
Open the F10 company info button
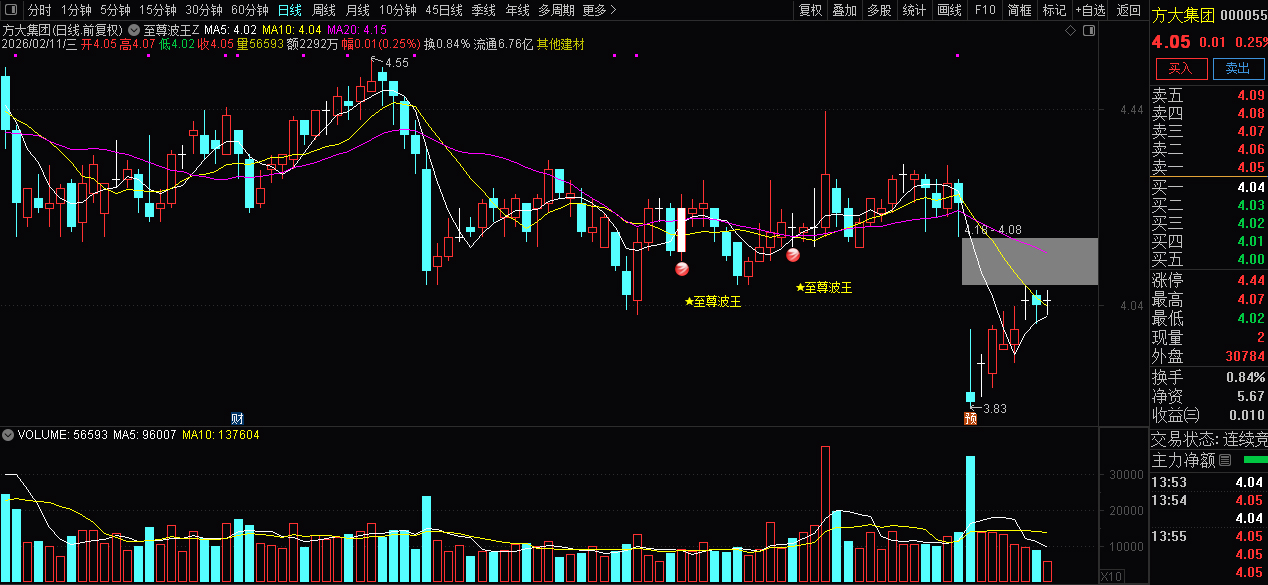point(985,10)
